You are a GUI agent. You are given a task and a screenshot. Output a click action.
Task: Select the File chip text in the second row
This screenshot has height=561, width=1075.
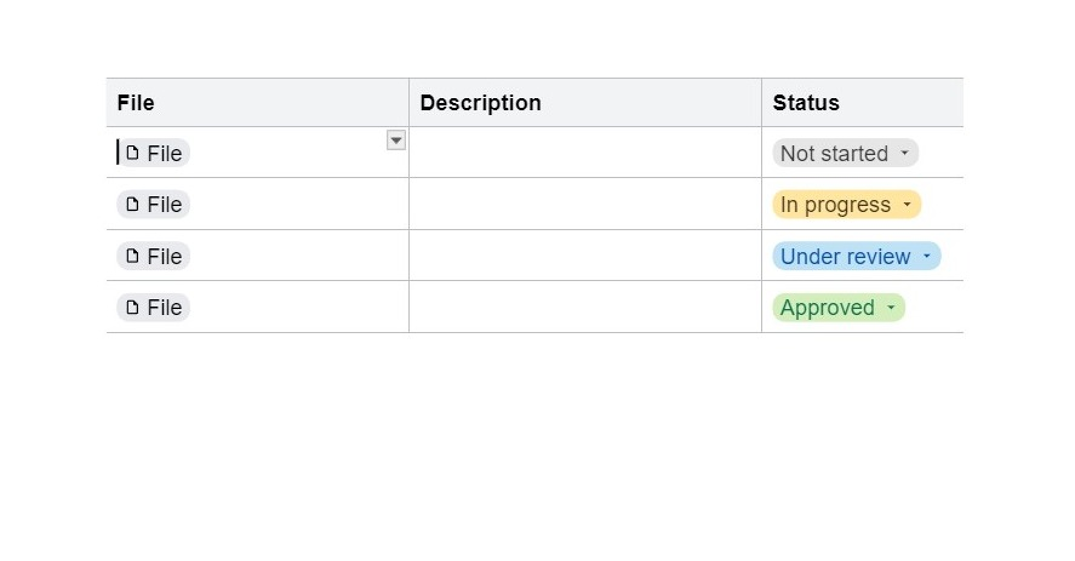pyautogui.click(x=165, y=204)
